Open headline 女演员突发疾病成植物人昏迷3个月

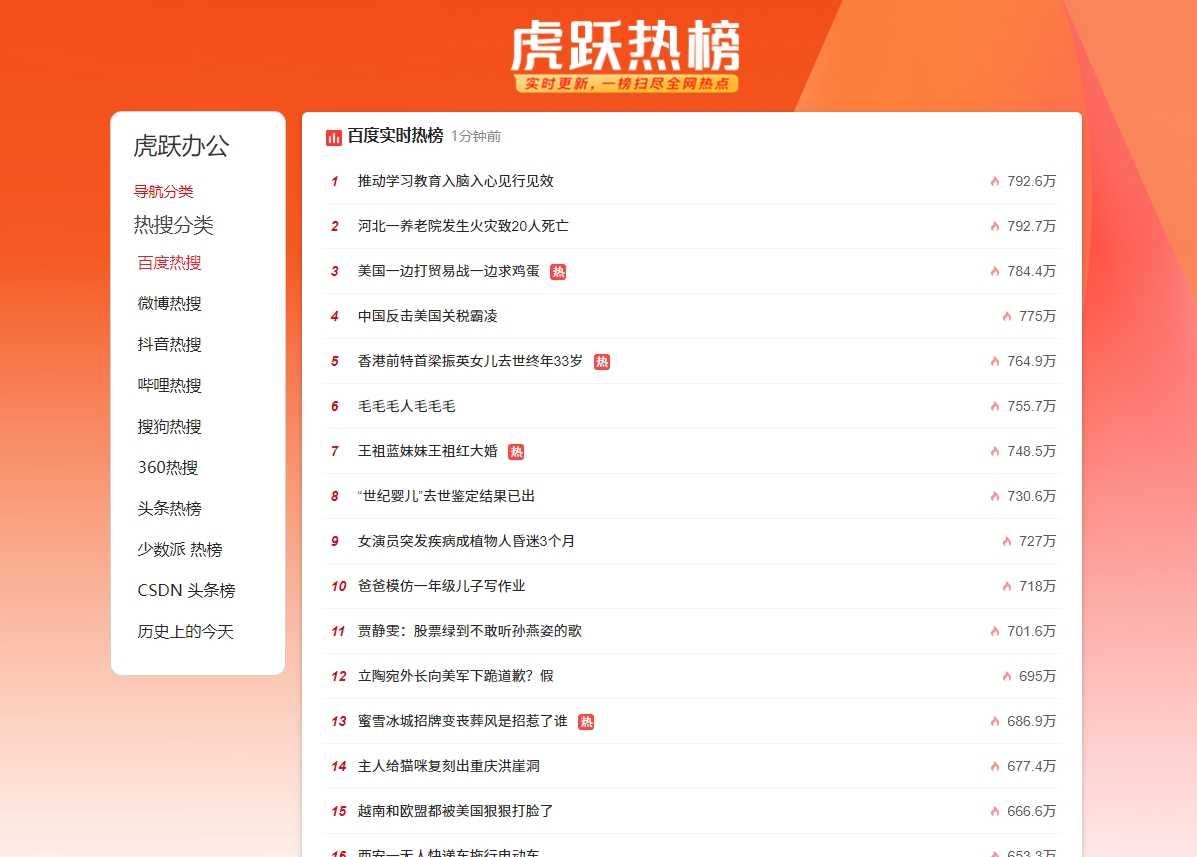(x=466, y=542)
